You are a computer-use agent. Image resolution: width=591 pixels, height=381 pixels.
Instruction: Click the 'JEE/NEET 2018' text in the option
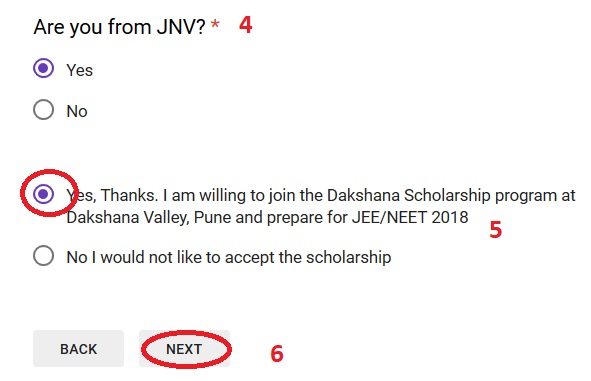point(410,217)
